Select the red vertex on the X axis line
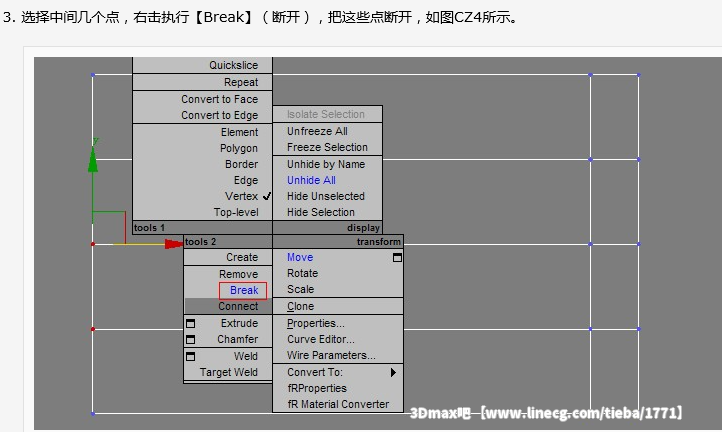Viewport: 722px width, 432px height. 93,244
